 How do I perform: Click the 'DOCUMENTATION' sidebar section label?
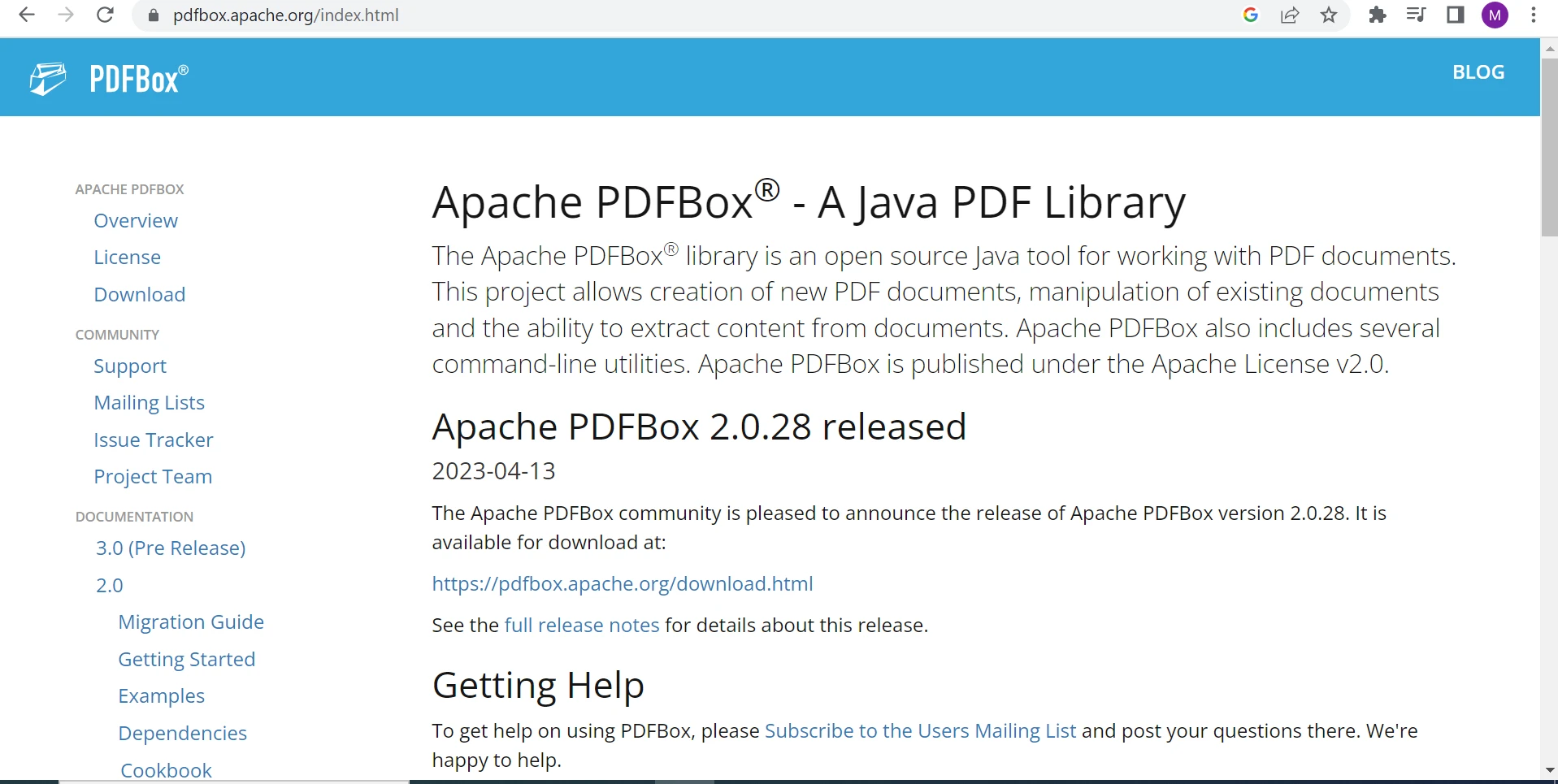pyautogui.click(x=134, y=517)
